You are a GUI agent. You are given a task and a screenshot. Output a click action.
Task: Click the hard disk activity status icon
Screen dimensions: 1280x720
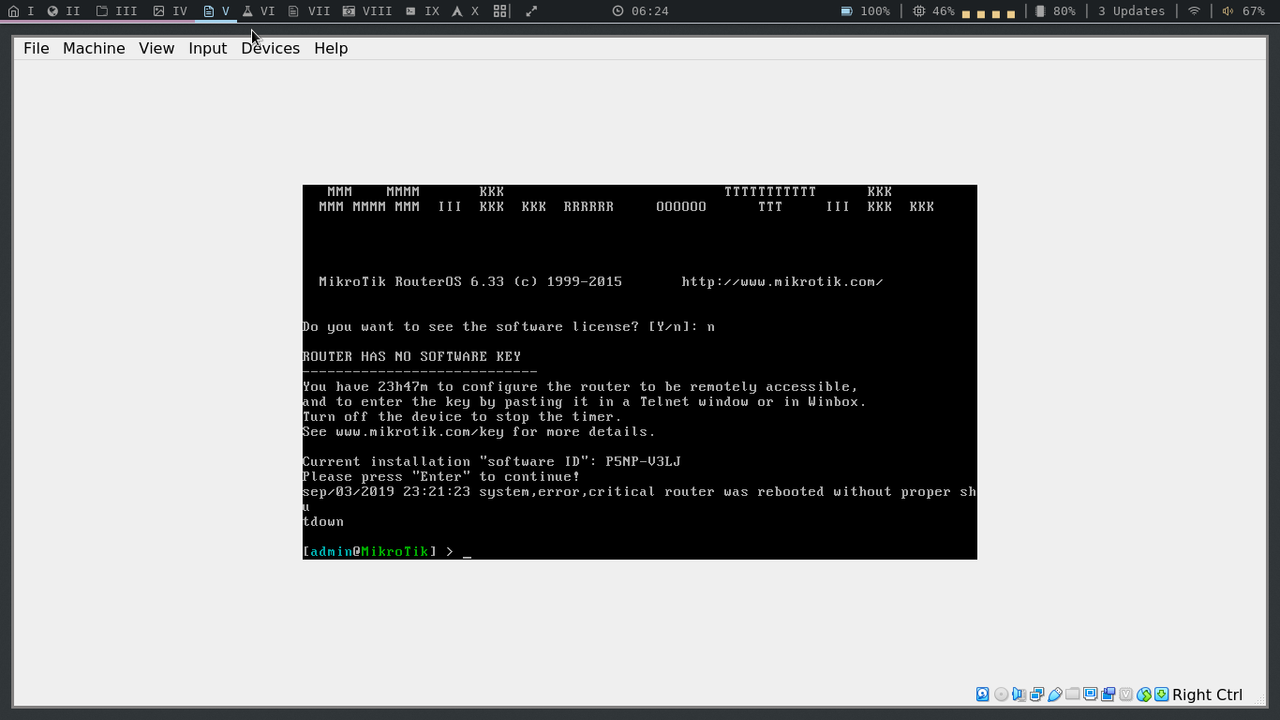(x=983, y=694)
